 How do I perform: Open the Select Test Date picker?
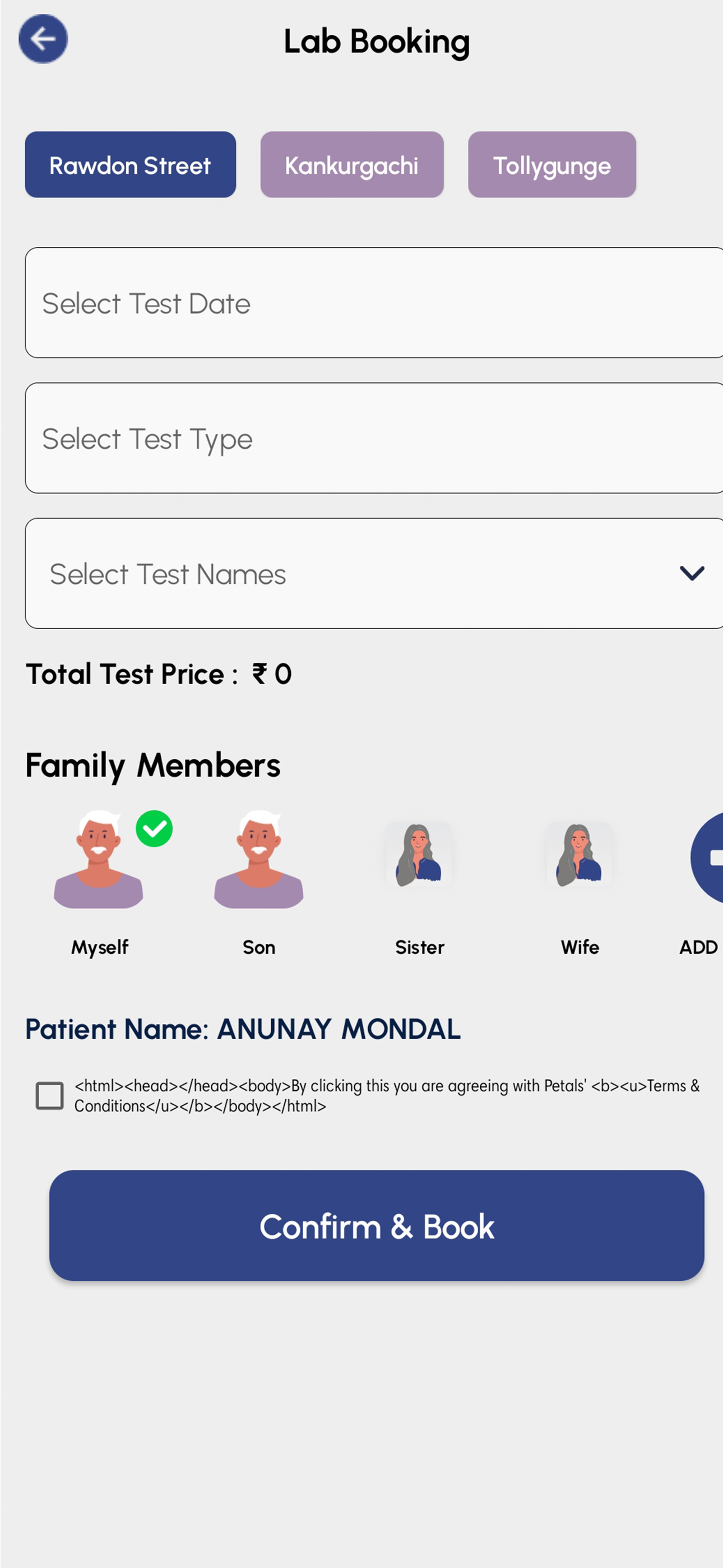click(x=374, y=302)
